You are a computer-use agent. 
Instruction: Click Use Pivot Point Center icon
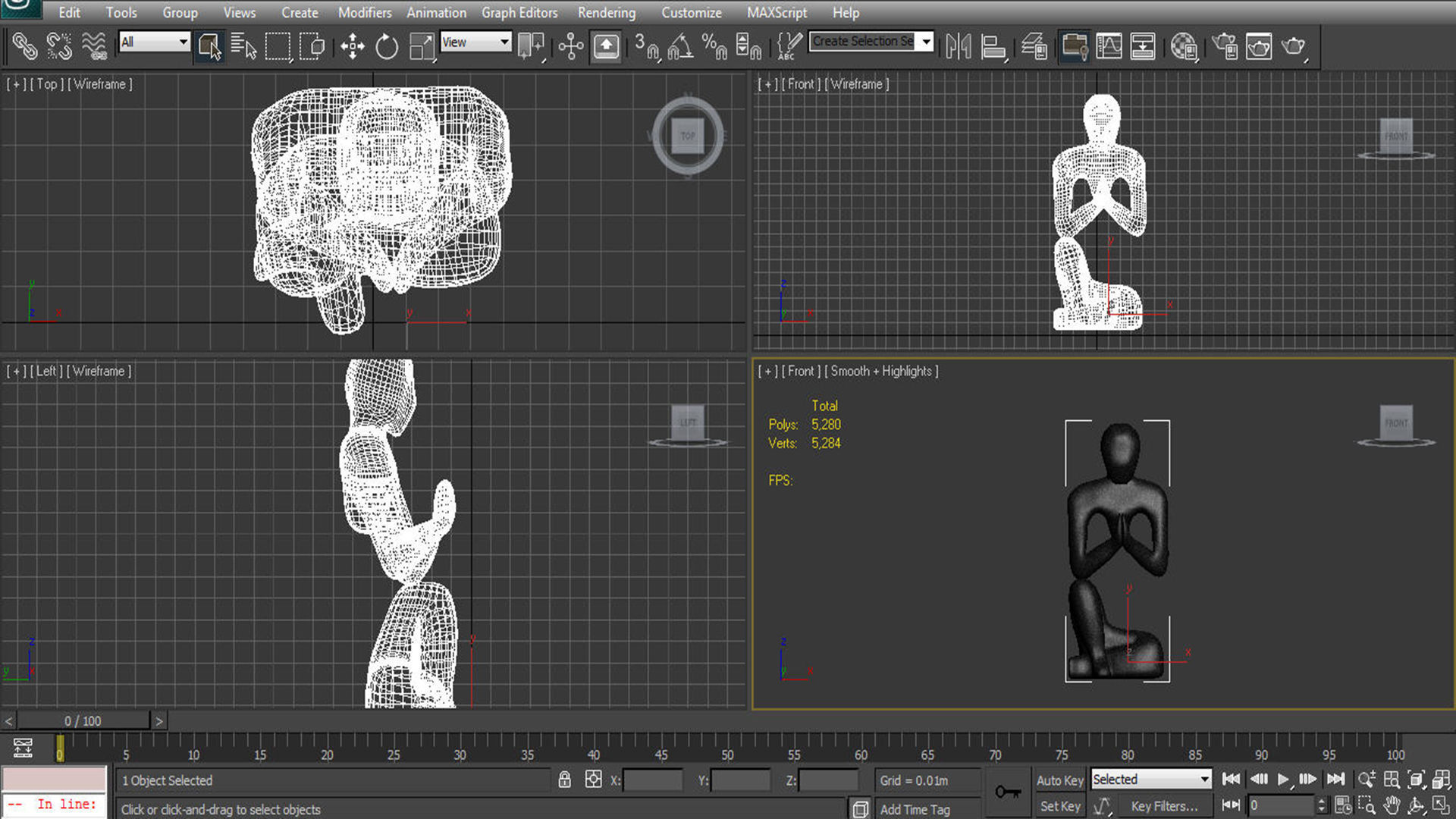(532, 46)
